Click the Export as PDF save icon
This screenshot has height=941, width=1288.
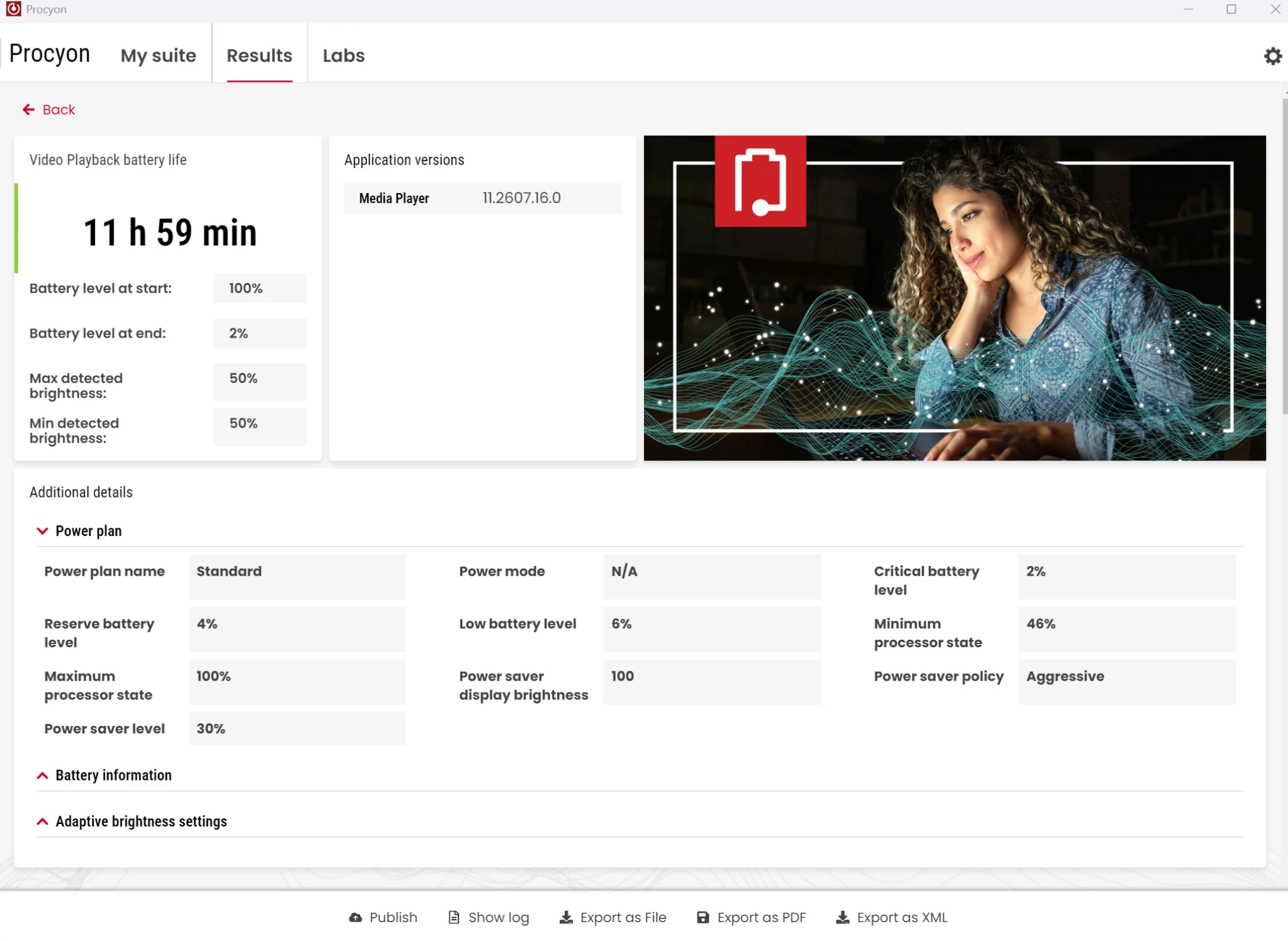[x=702, y=917]
